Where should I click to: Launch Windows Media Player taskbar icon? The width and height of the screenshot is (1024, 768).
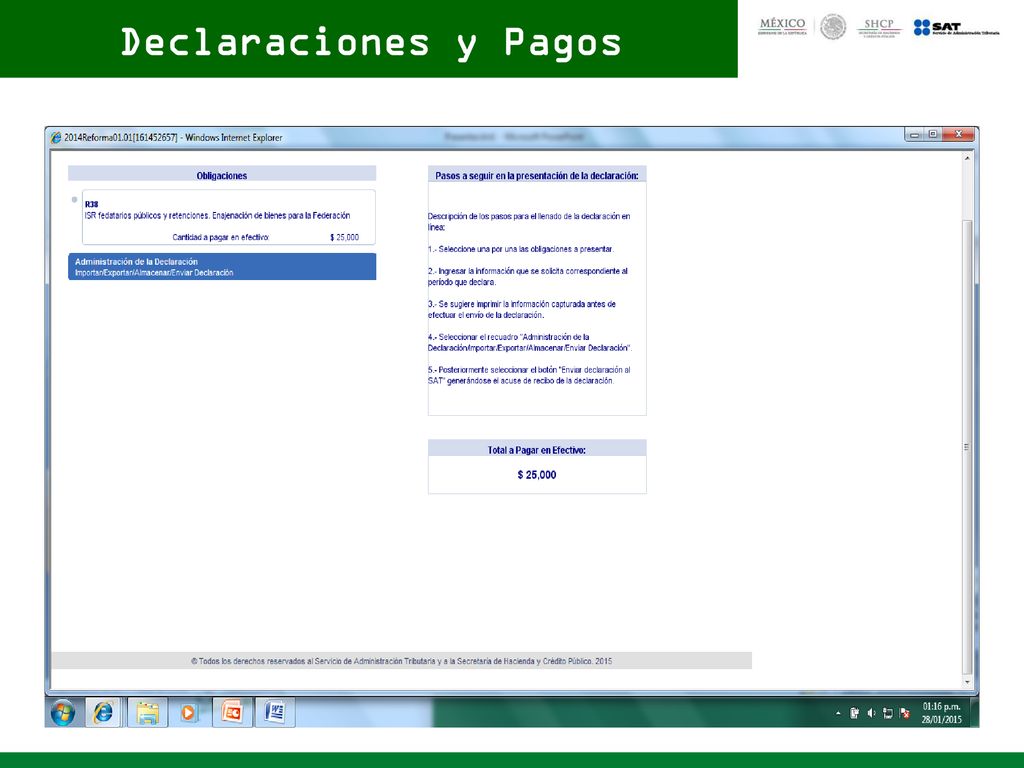(x=188, y=712)
